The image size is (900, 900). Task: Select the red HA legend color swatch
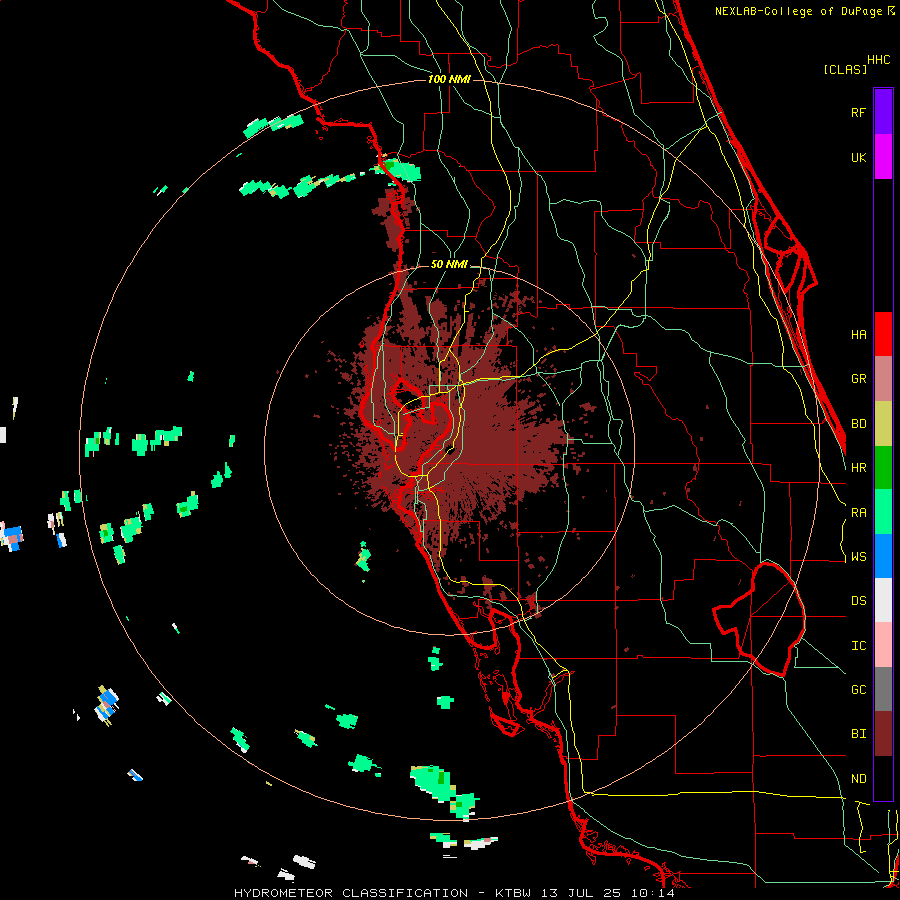883,334
